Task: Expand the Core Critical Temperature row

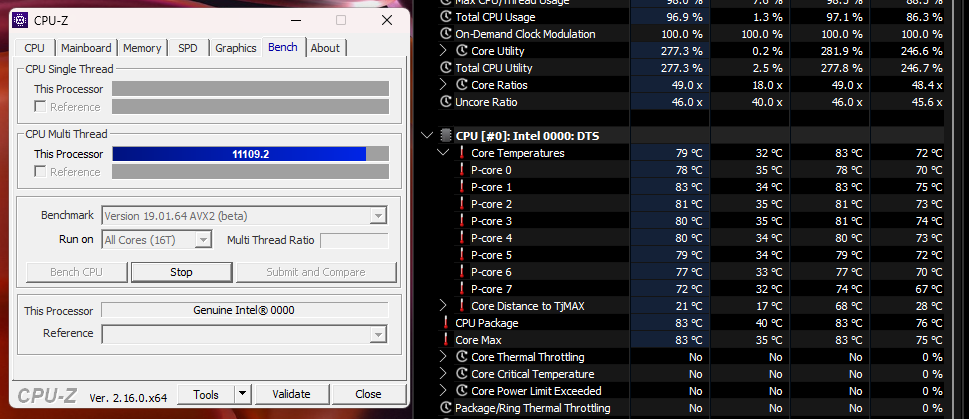Action: (443, 374)
